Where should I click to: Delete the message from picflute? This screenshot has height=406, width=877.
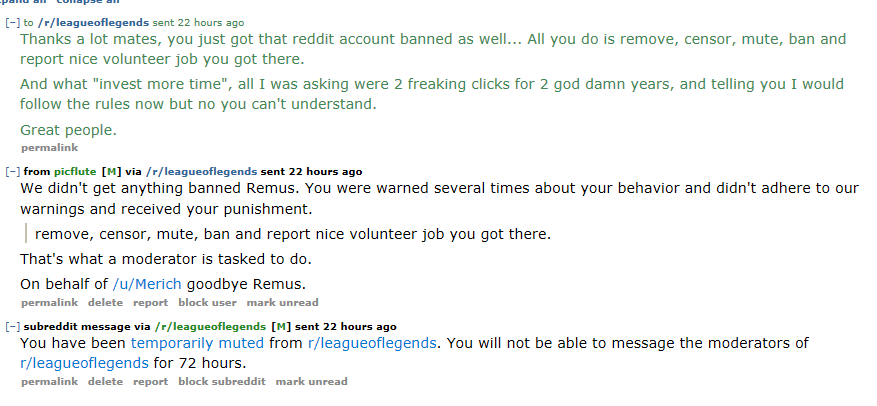click(105, 303)
